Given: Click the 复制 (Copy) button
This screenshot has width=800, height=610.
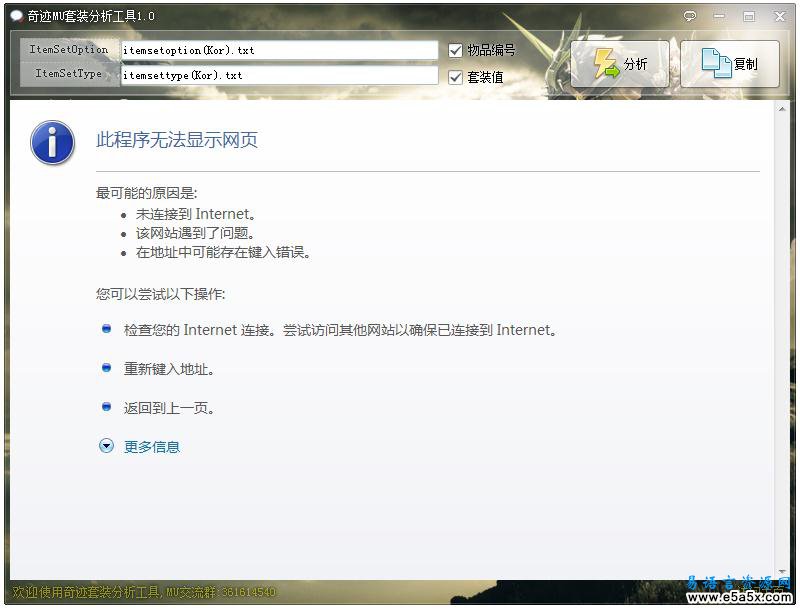Looking at the screenshot, I should [730, 64].
